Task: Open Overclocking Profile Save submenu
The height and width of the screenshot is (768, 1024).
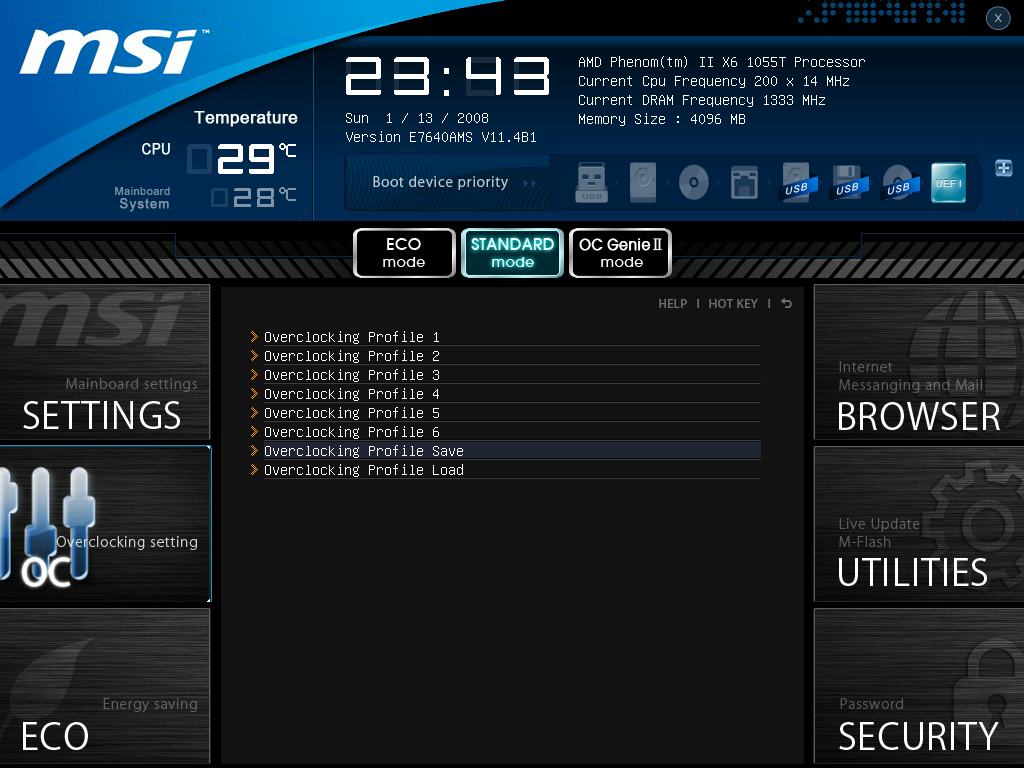Action: coord(505,451)
